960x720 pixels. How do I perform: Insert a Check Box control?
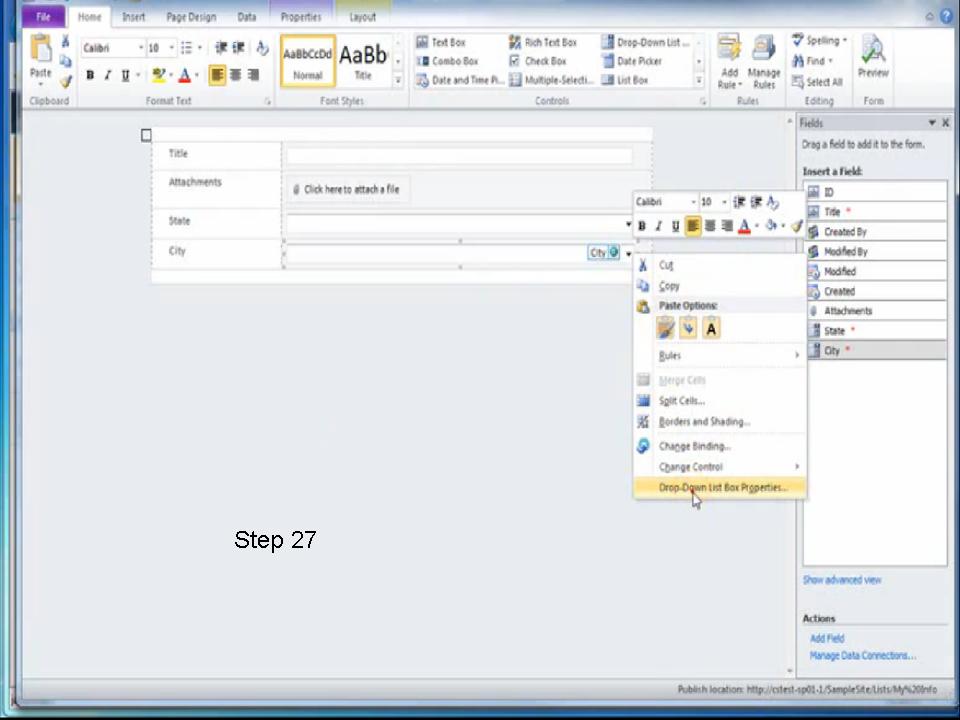click(545, 60)
